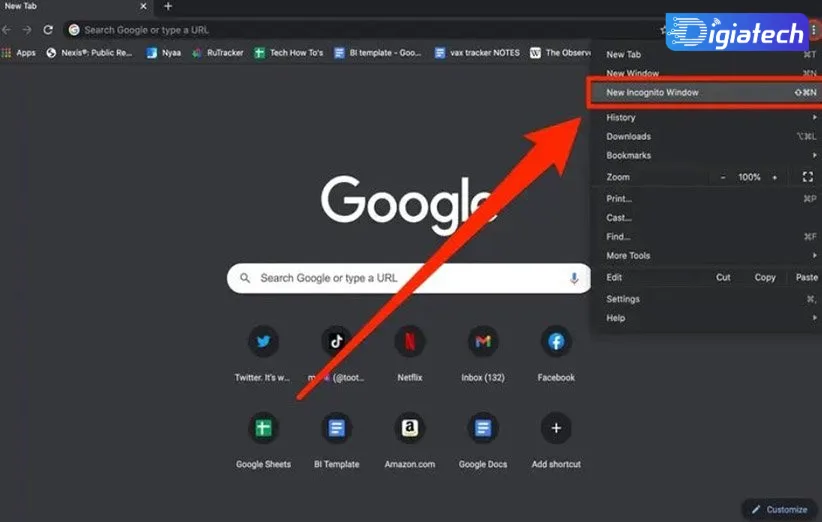This screenshot has width=822, height=522.
Task: Click Paste in the Edit row
Action: click(x=806, y=277)
